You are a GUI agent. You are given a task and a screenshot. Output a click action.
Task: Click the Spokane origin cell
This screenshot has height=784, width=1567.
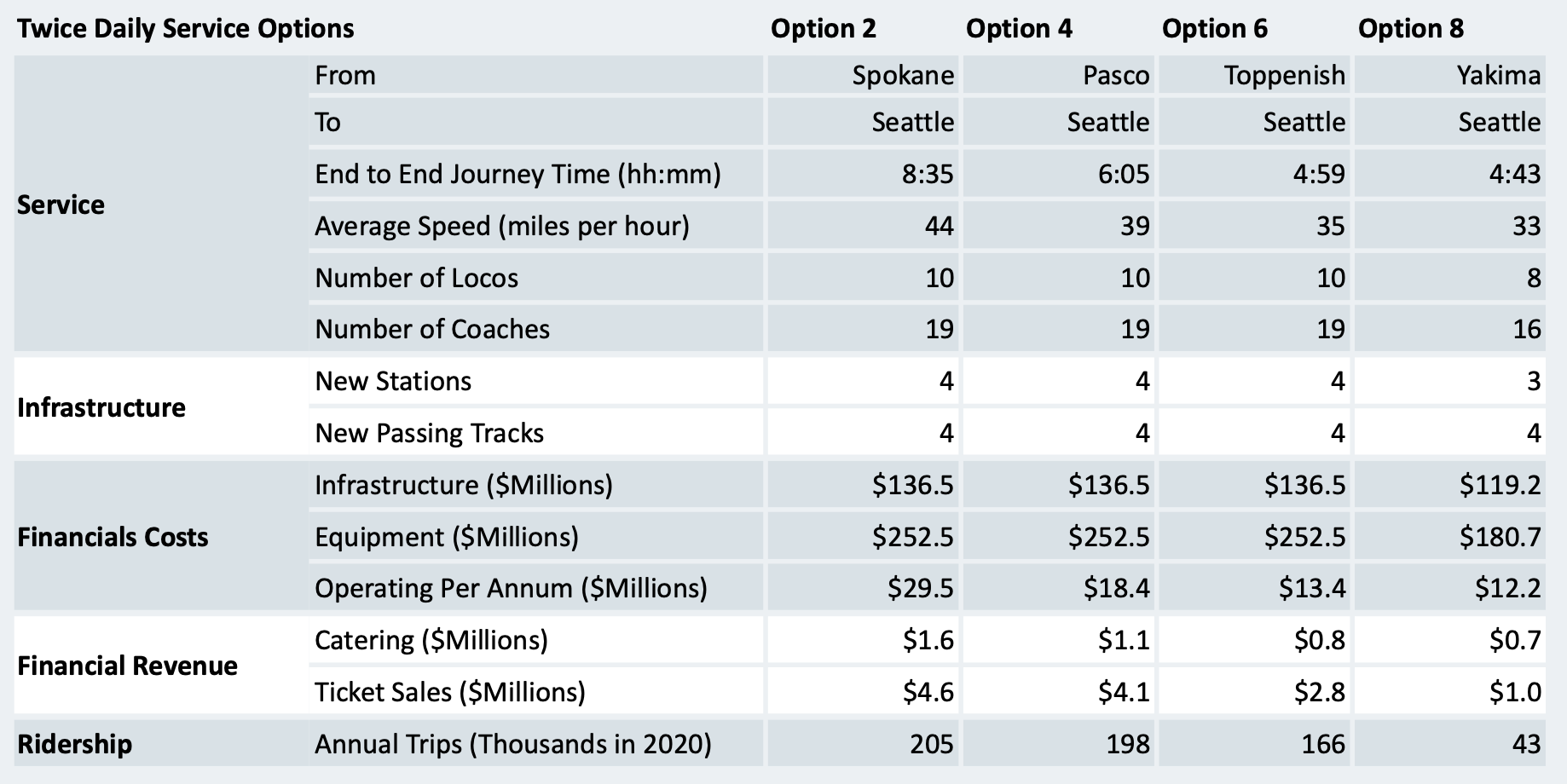903,76
